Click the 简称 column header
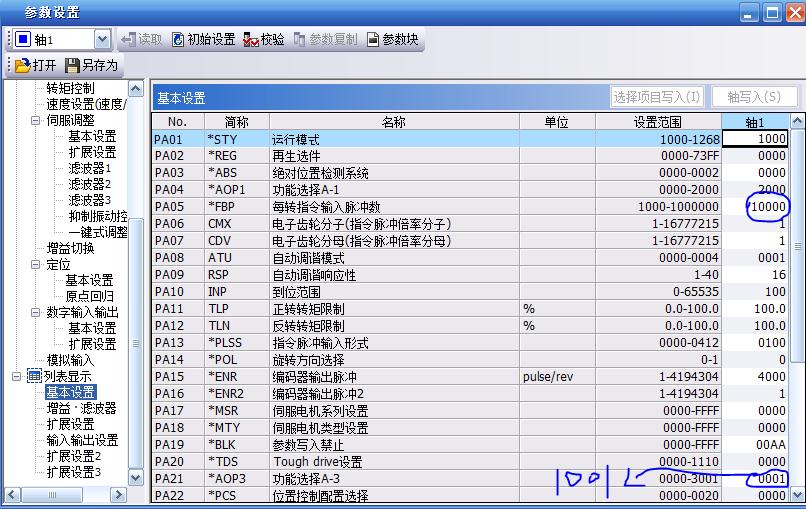Screen dimensions: 806x509 [236, 122]
